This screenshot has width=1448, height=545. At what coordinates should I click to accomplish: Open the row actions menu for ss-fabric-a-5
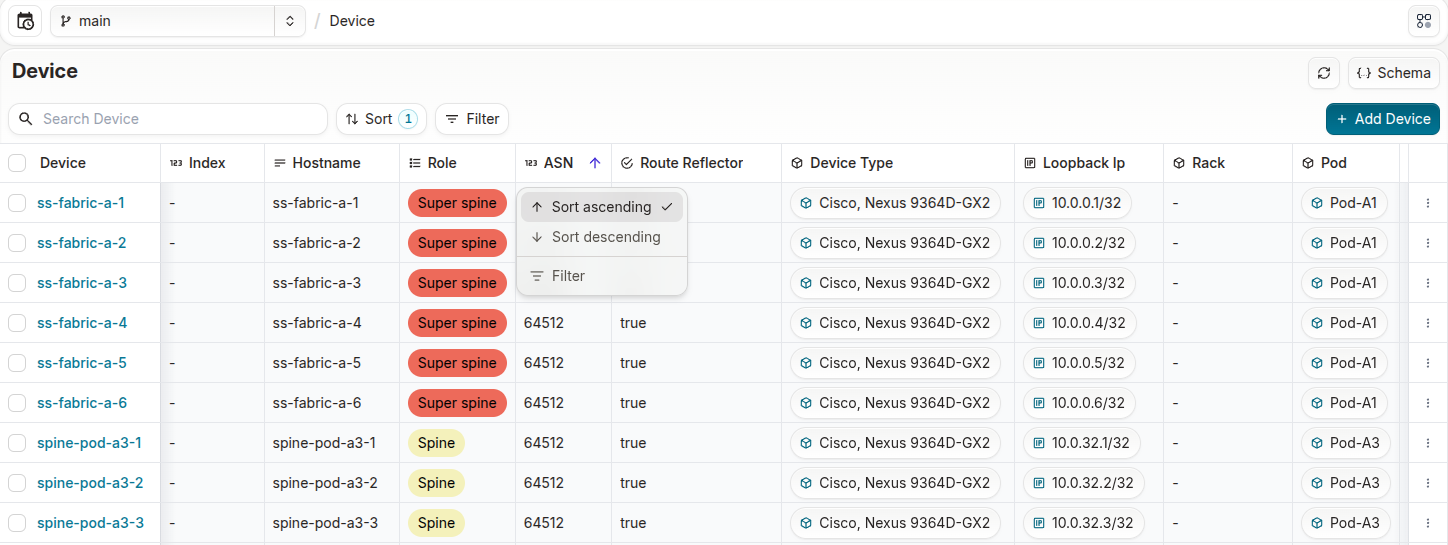click(x=1428, y=363)
